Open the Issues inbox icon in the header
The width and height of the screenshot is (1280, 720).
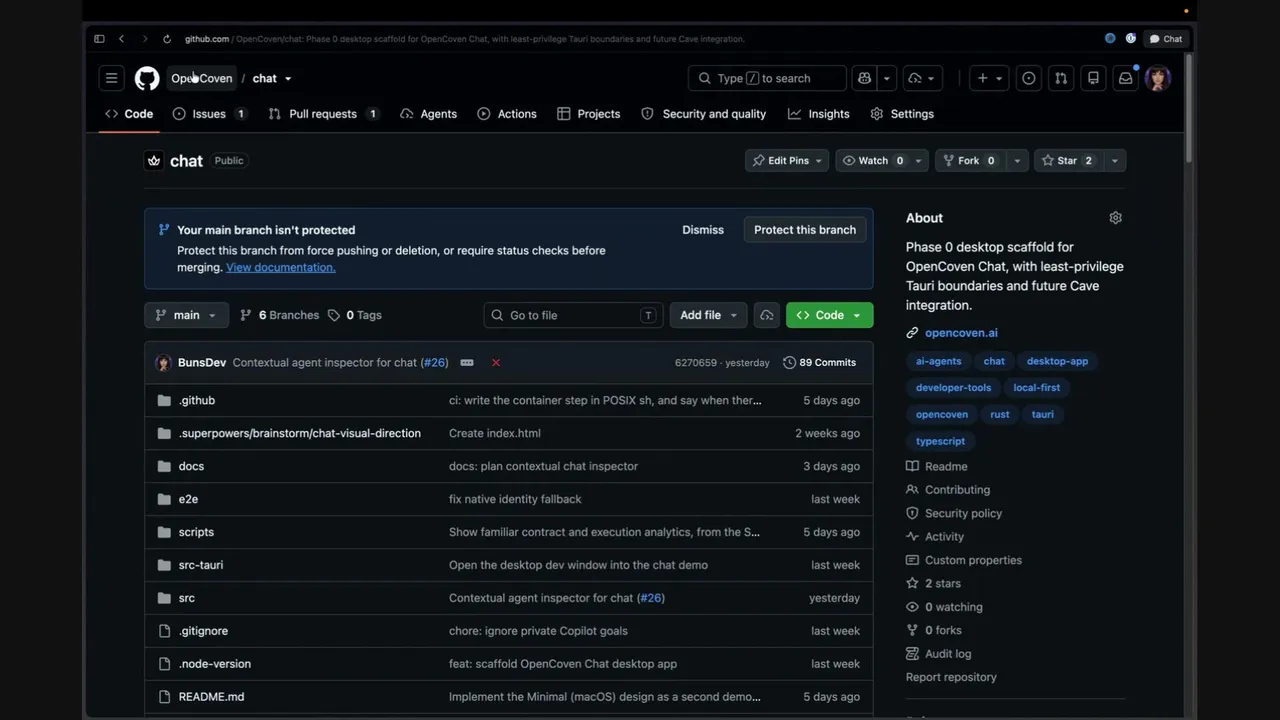coord(1028,78)
